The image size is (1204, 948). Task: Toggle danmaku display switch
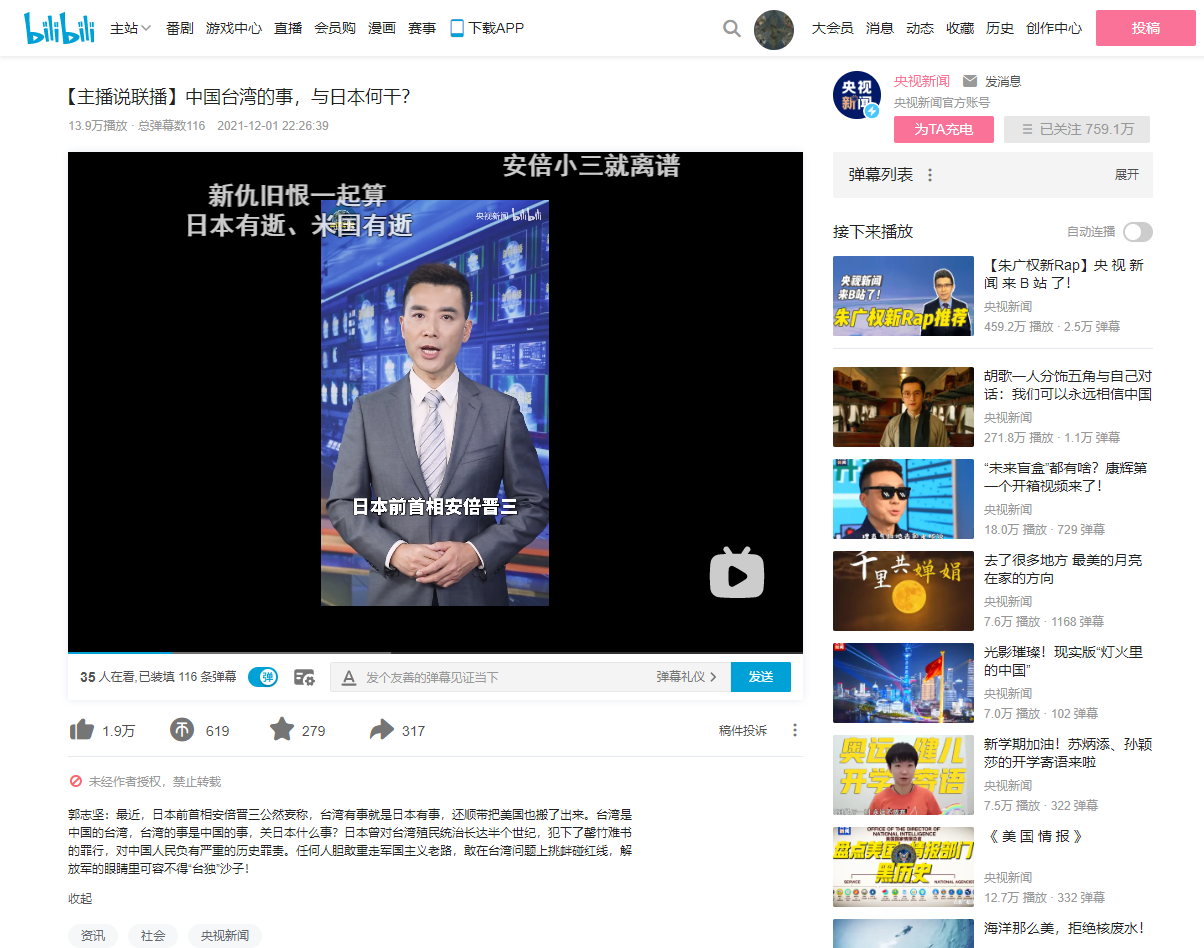coord(263,677)
